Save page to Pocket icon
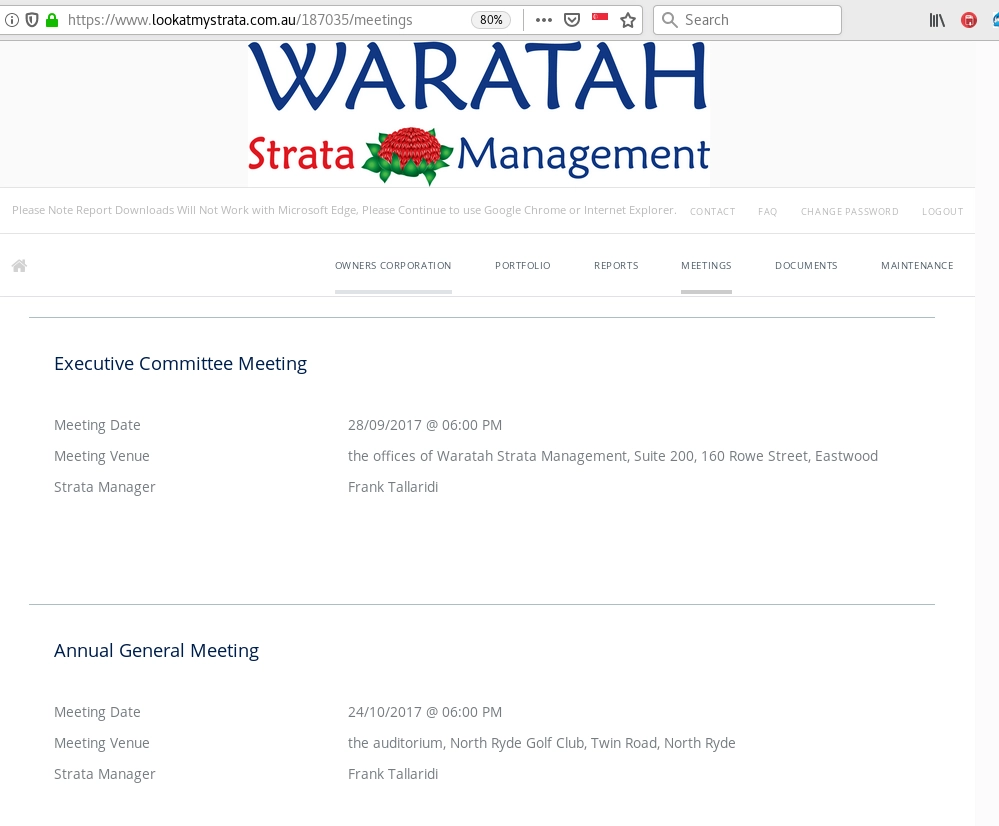Image resolution: width=999 pixels, height=826 pixels. [x=572, y=20]
